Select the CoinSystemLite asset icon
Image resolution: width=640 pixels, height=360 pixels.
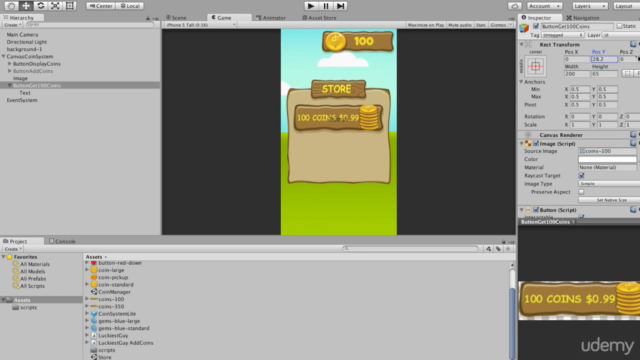[x=94, y=314]
